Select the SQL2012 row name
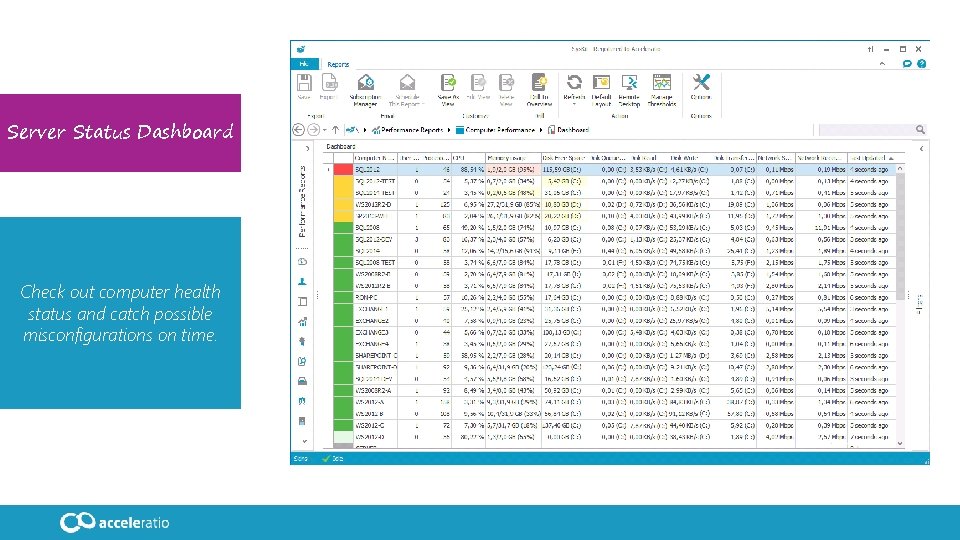960x540 pixels. click(367, 170)
